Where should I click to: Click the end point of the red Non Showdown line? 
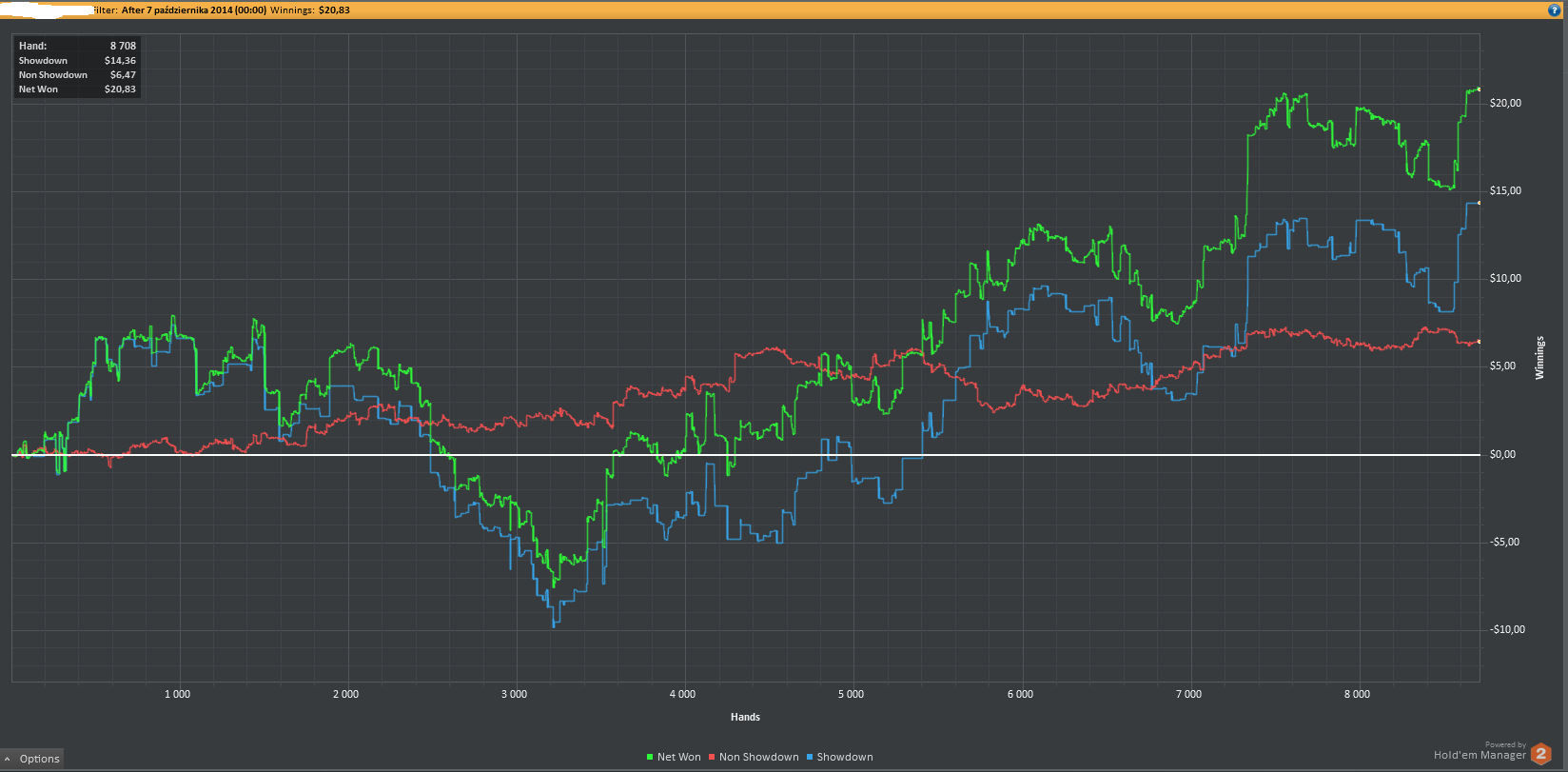click(1479, 341)
